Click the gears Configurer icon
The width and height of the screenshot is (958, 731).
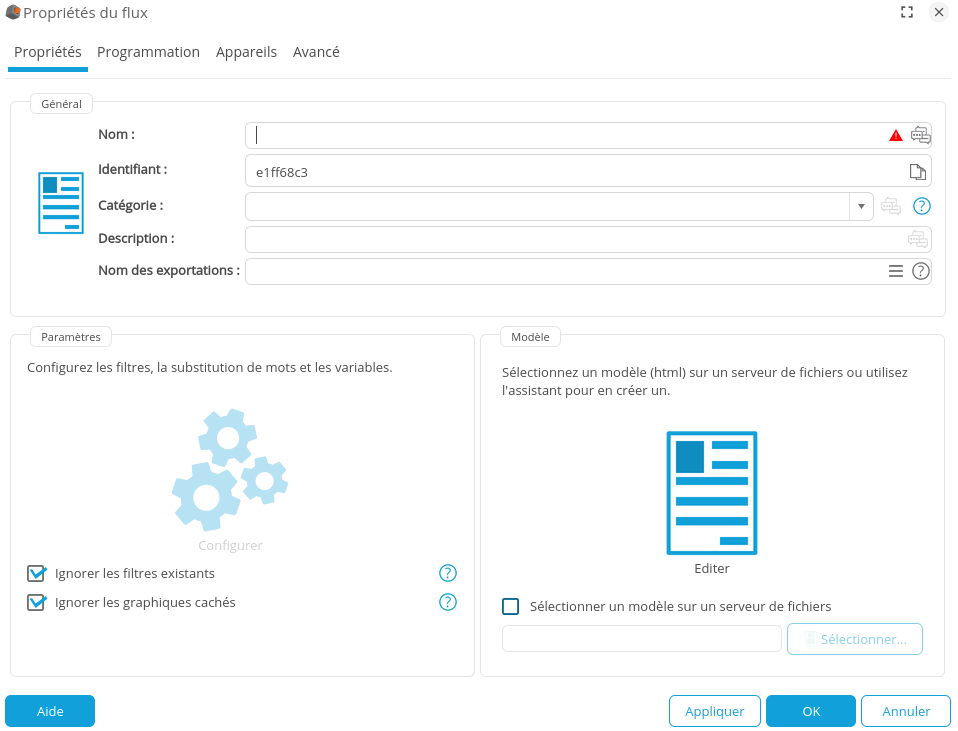[230, 470]
